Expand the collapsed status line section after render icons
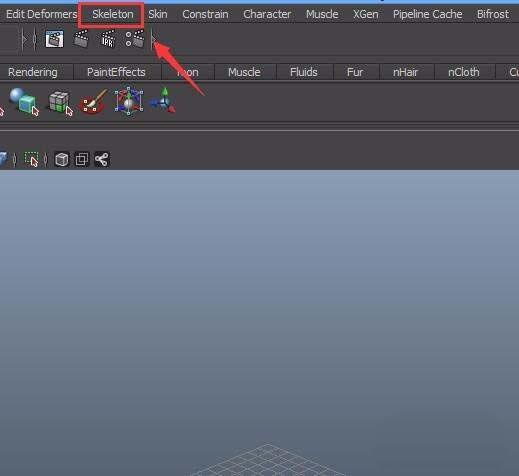519x476 pixels. [x=153, y=39]
